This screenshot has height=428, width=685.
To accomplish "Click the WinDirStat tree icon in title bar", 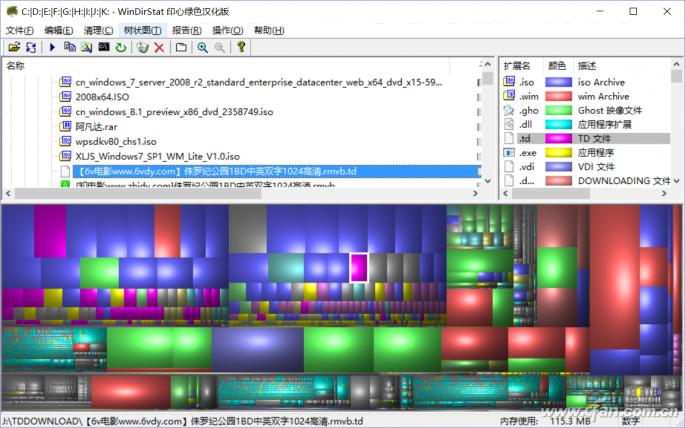I will 12,11.
